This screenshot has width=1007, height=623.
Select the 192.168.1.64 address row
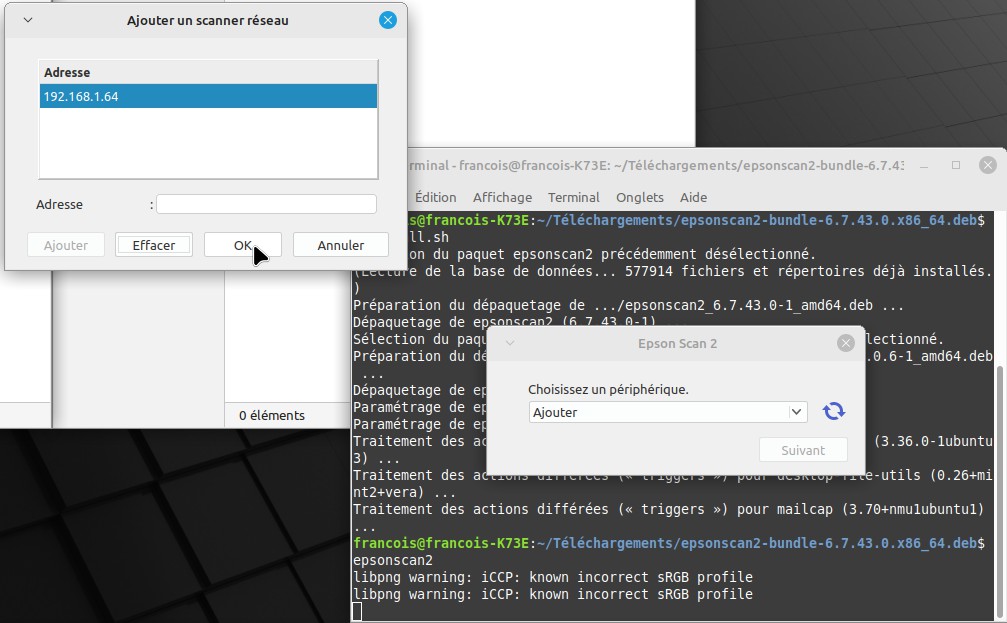pyautogui.click(x=208, y=96)
